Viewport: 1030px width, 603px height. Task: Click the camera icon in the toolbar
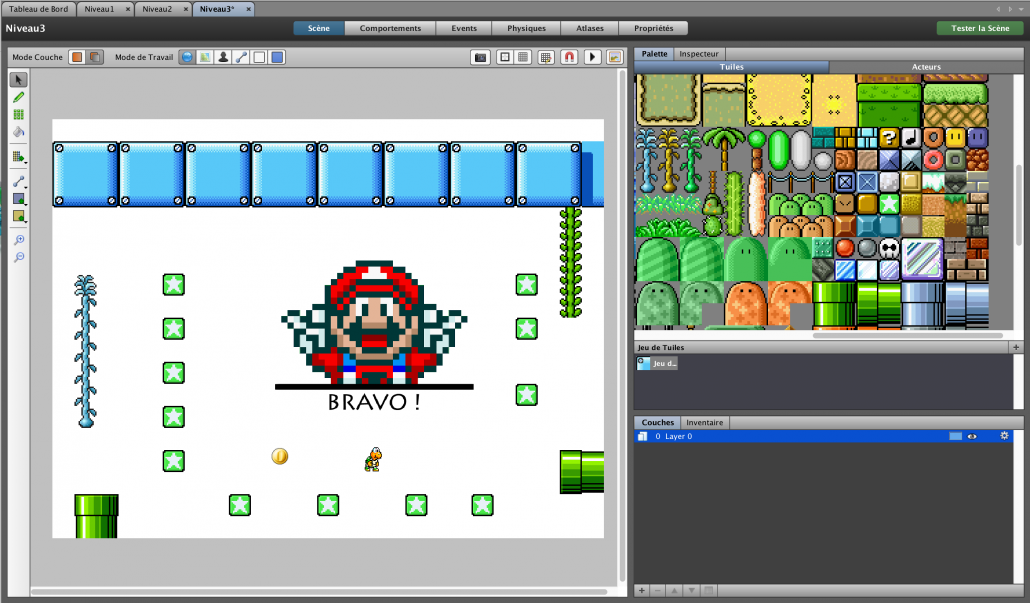click(481, 57)
